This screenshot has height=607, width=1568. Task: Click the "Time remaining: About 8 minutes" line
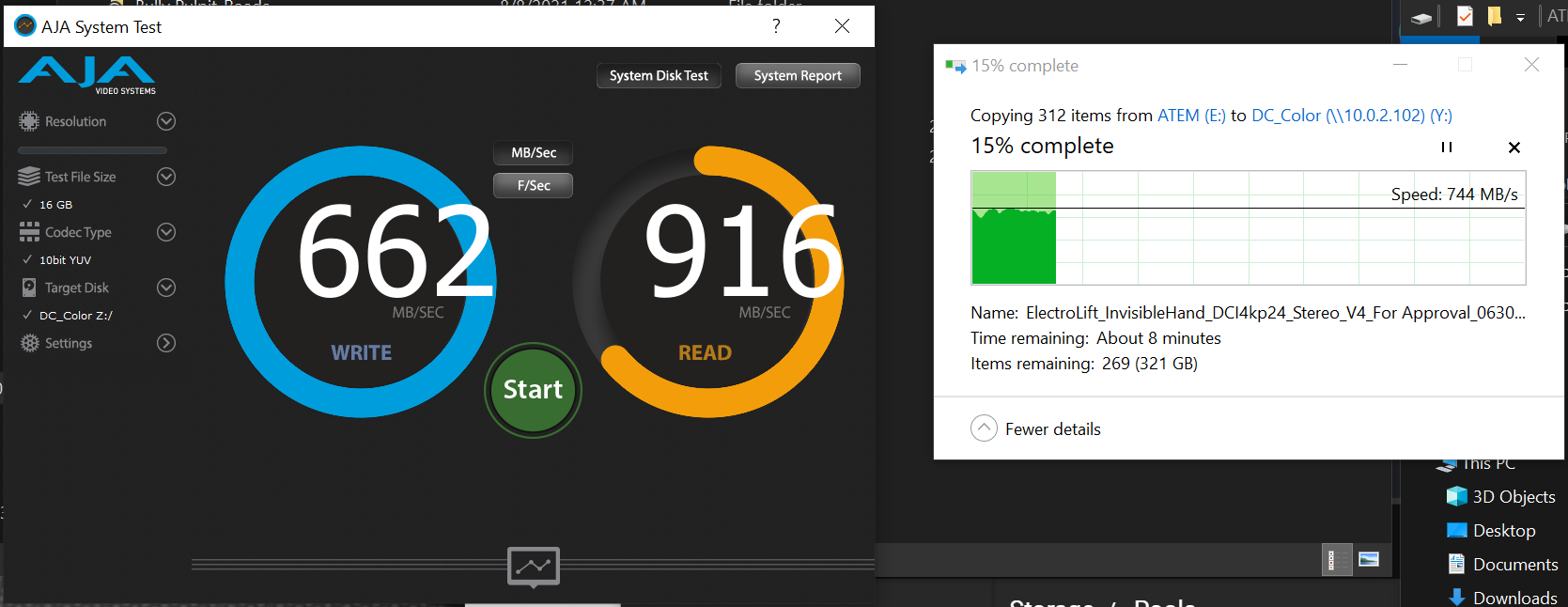(1095, 338)
